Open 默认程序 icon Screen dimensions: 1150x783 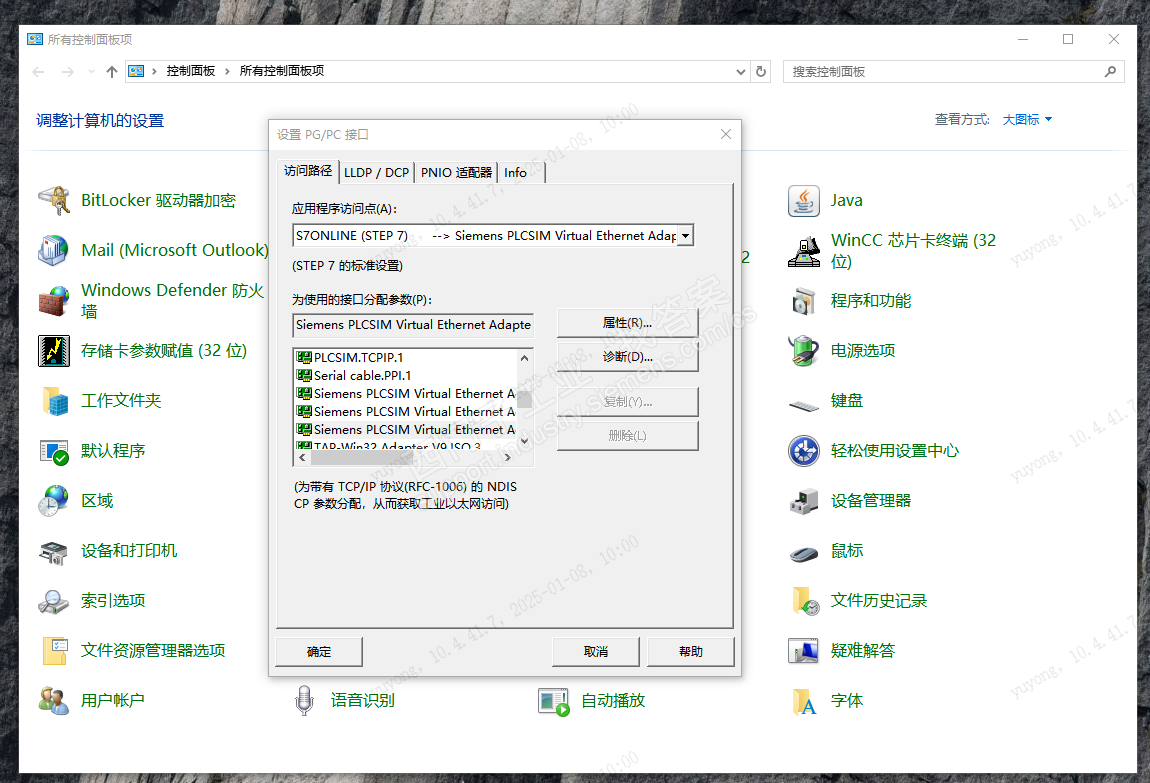pos(54,451)
